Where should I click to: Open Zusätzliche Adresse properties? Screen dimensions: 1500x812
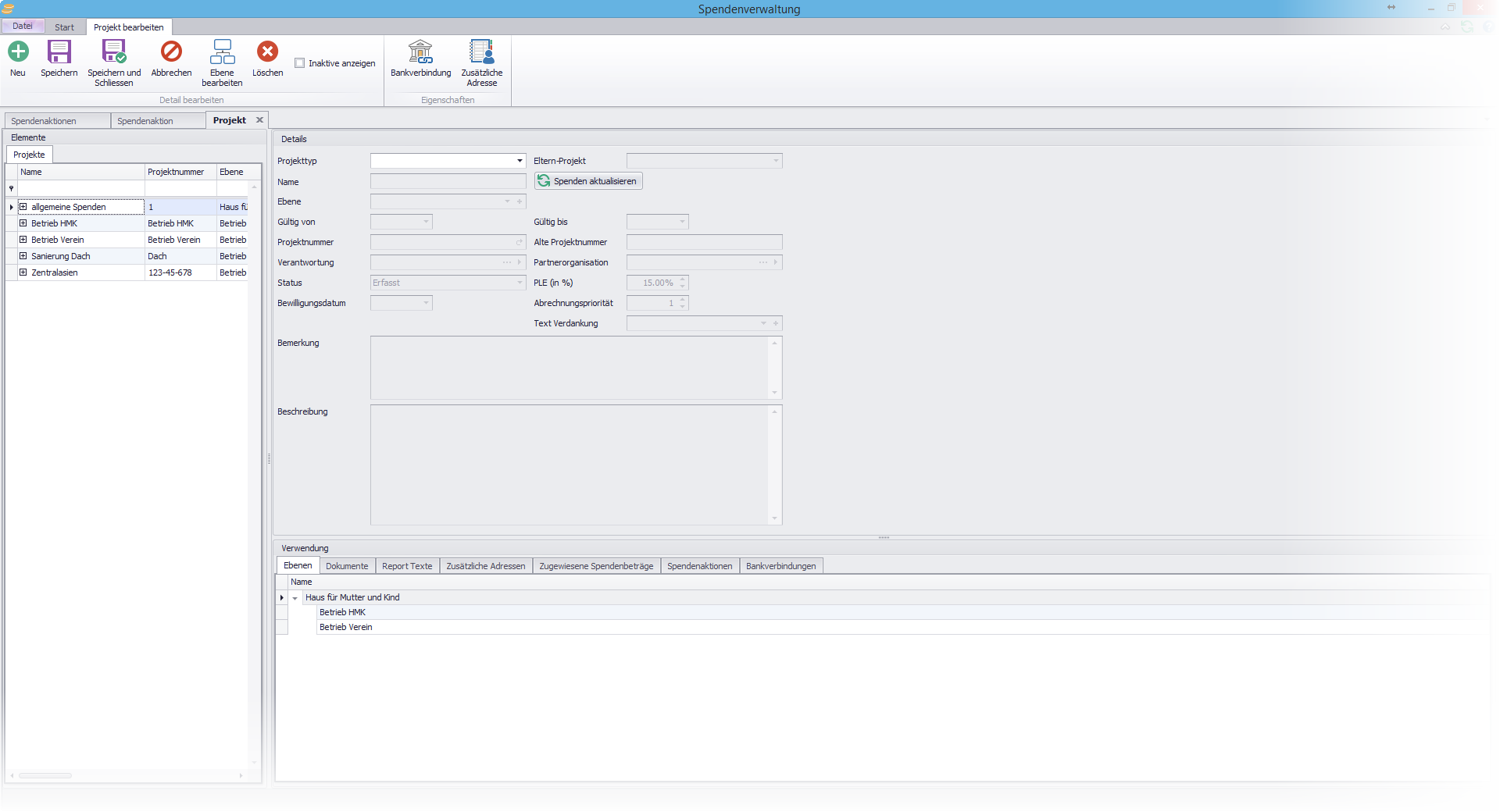tap(481, 52)
